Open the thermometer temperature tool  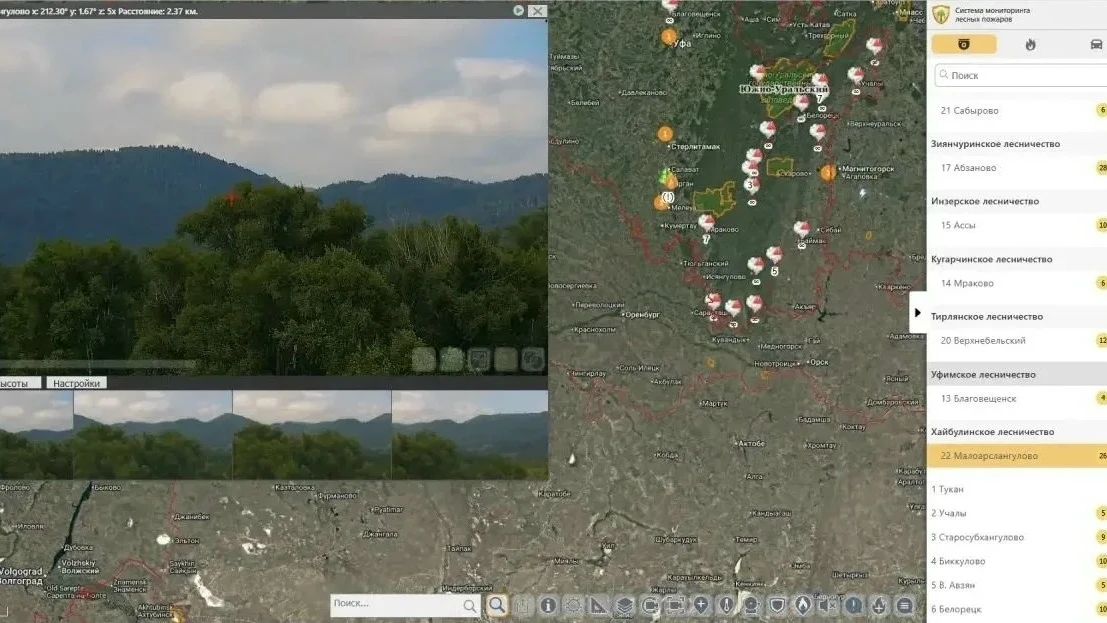click(x=726, y=605)
